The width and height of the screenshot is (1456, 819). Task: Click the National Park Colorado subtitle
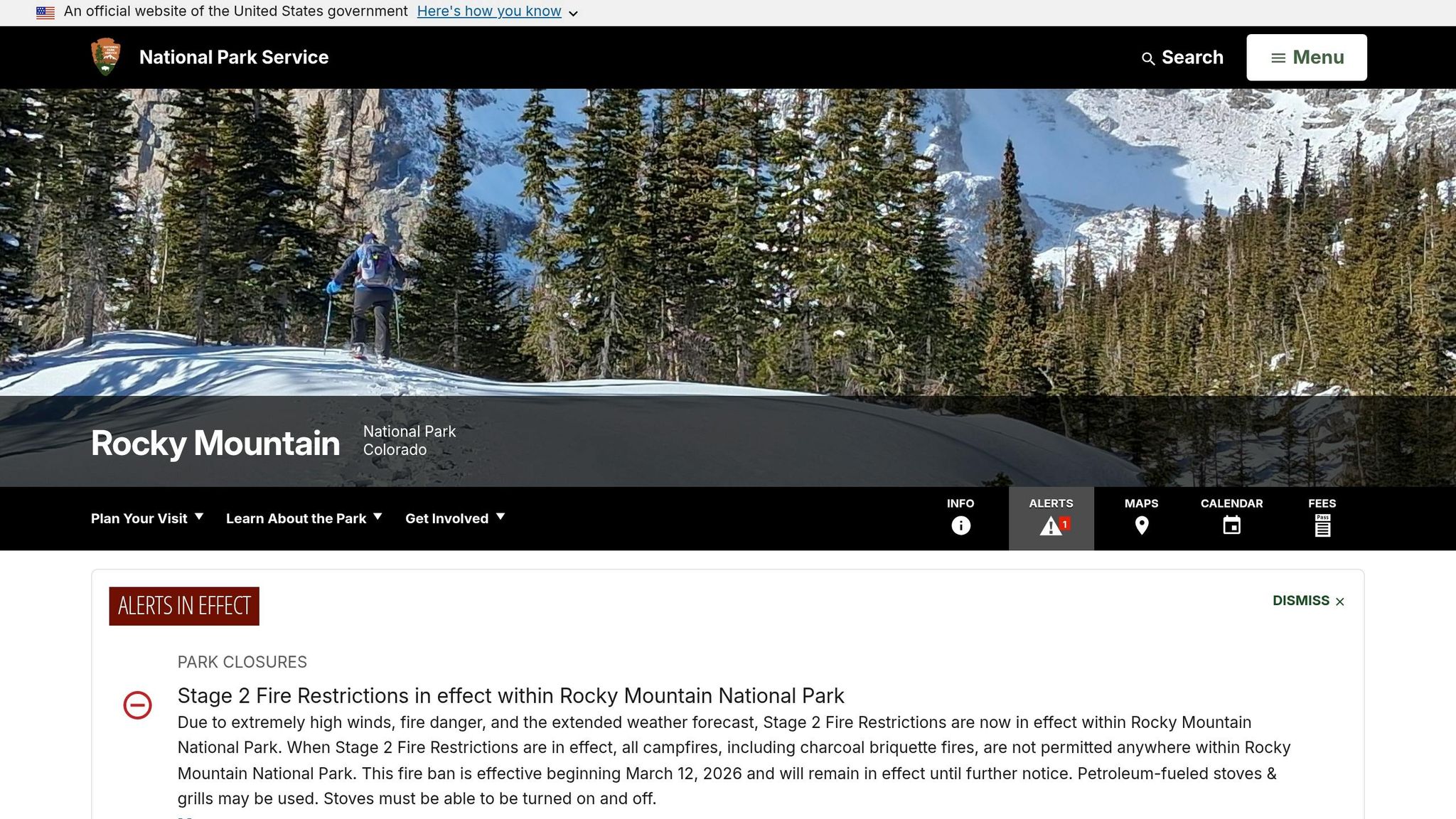pos(409,441)
